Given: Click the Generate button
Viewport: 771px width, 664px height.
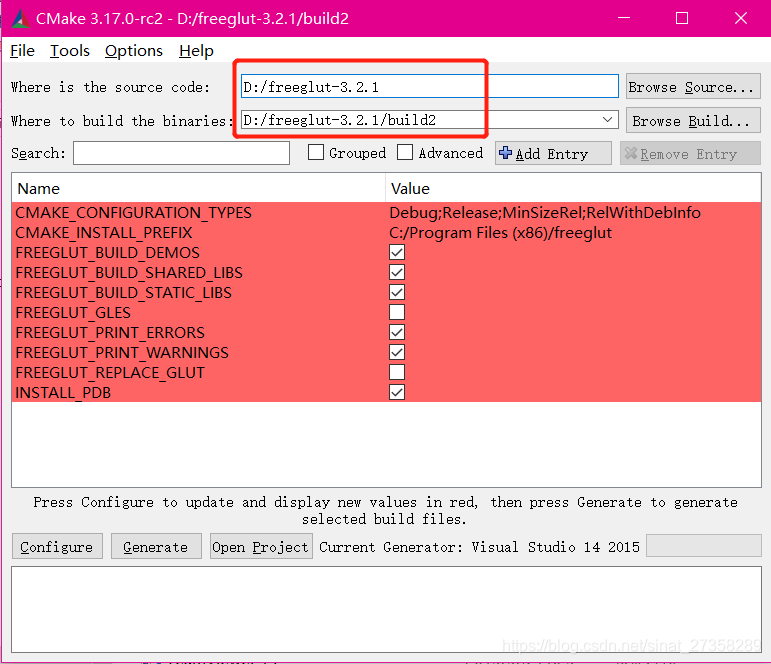Looking at the screenshot, I should (x=156, y=546).
